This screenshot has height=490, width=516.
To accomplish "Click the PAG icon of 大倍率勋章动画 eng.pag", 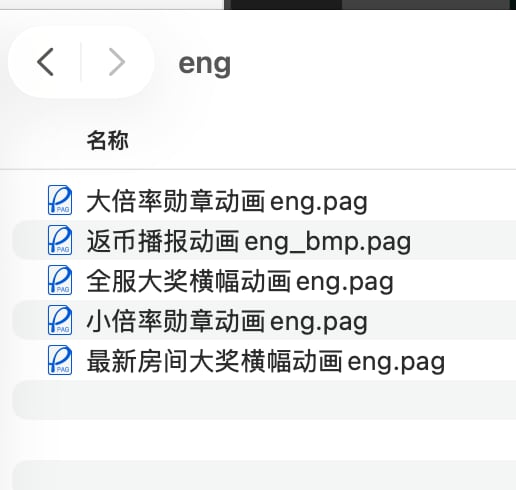I will 60,200.
